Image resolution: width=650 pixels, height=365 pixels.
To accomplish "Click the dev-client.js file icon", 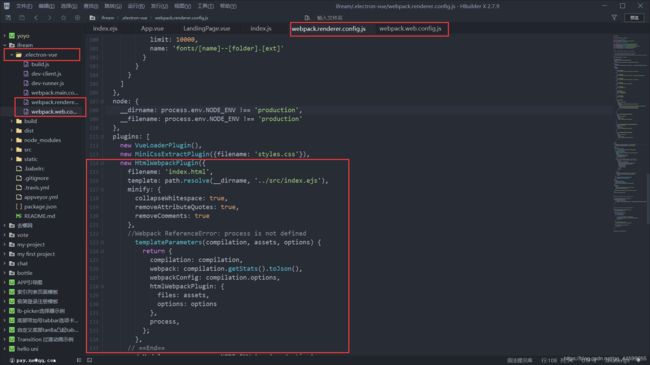I will click(x=26, y=74).
